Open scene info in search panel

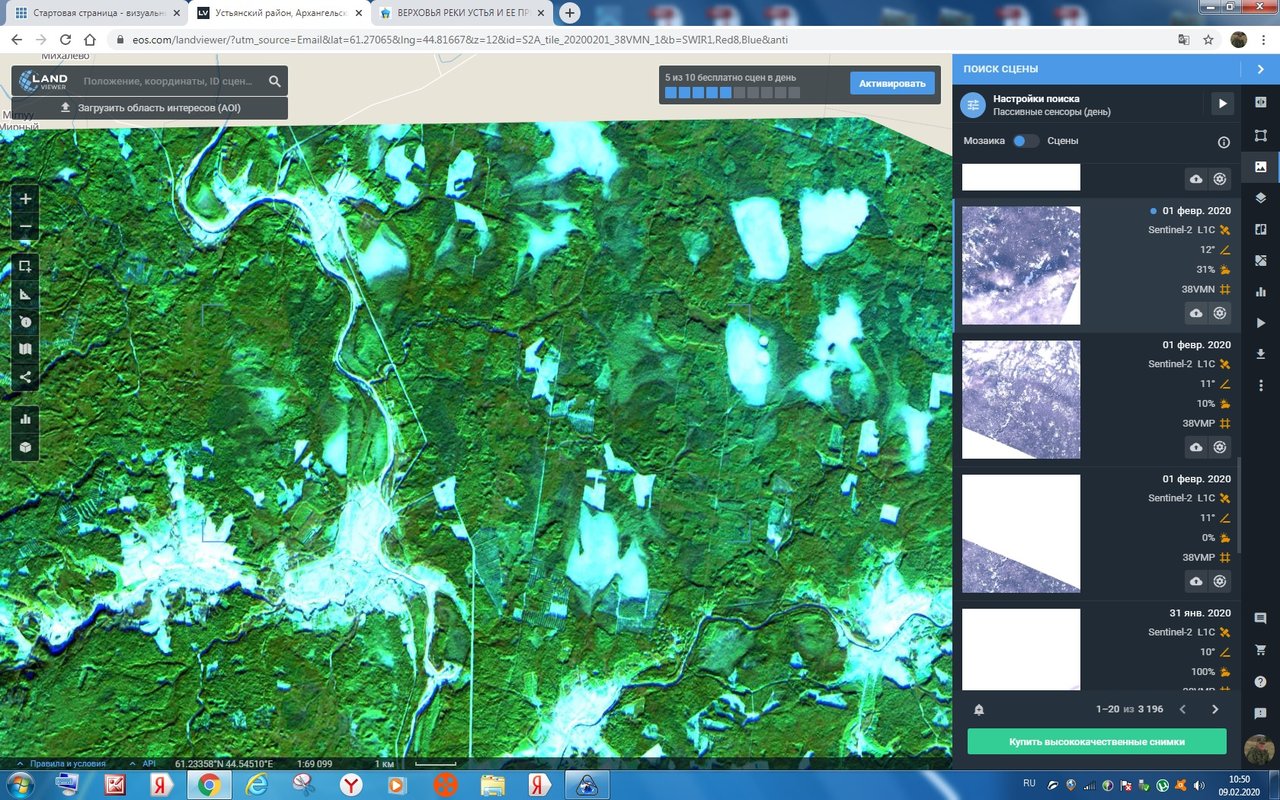(1223, 142)
